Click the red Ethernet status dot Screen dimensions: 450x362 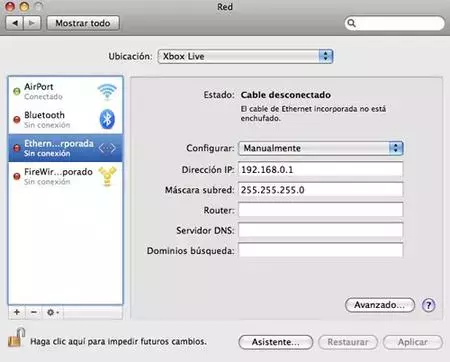pyautogui.click(x=17, y=148)
